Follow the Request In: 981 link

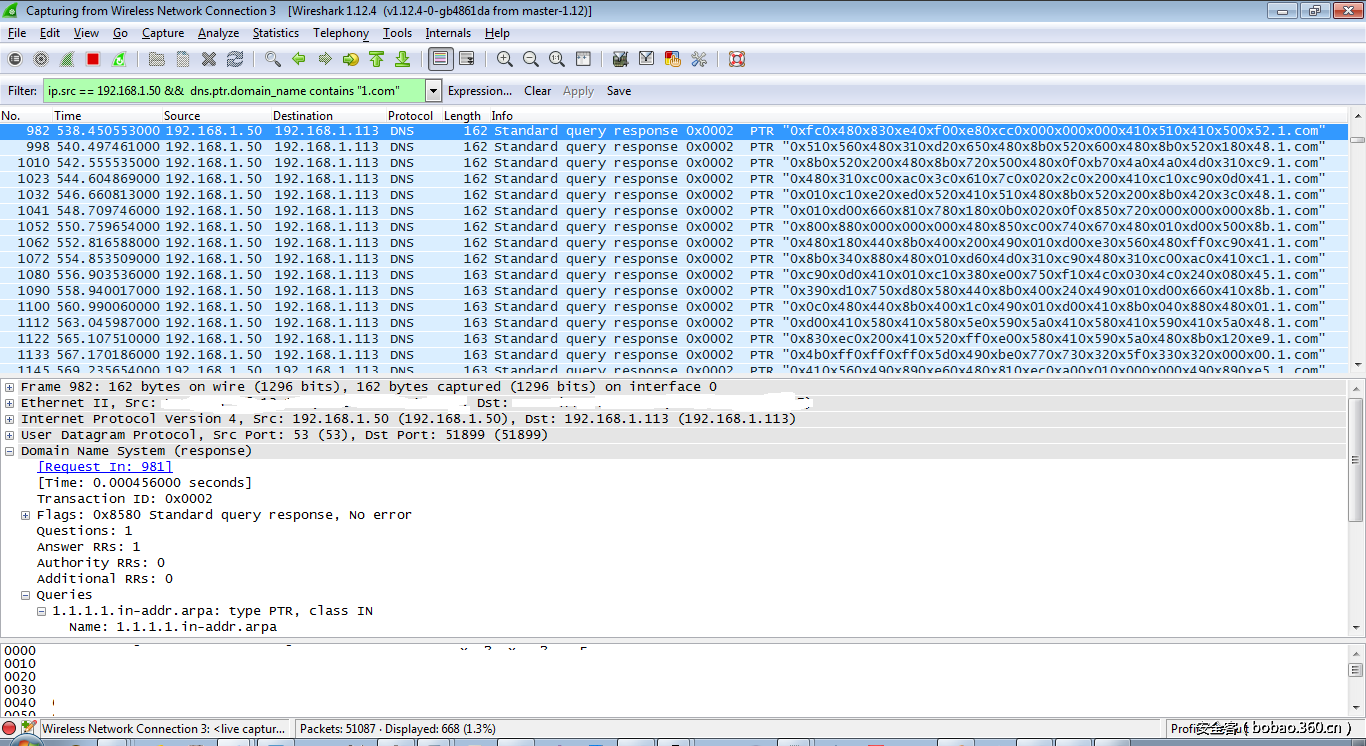pyautogui.click(x=105, y=467)
